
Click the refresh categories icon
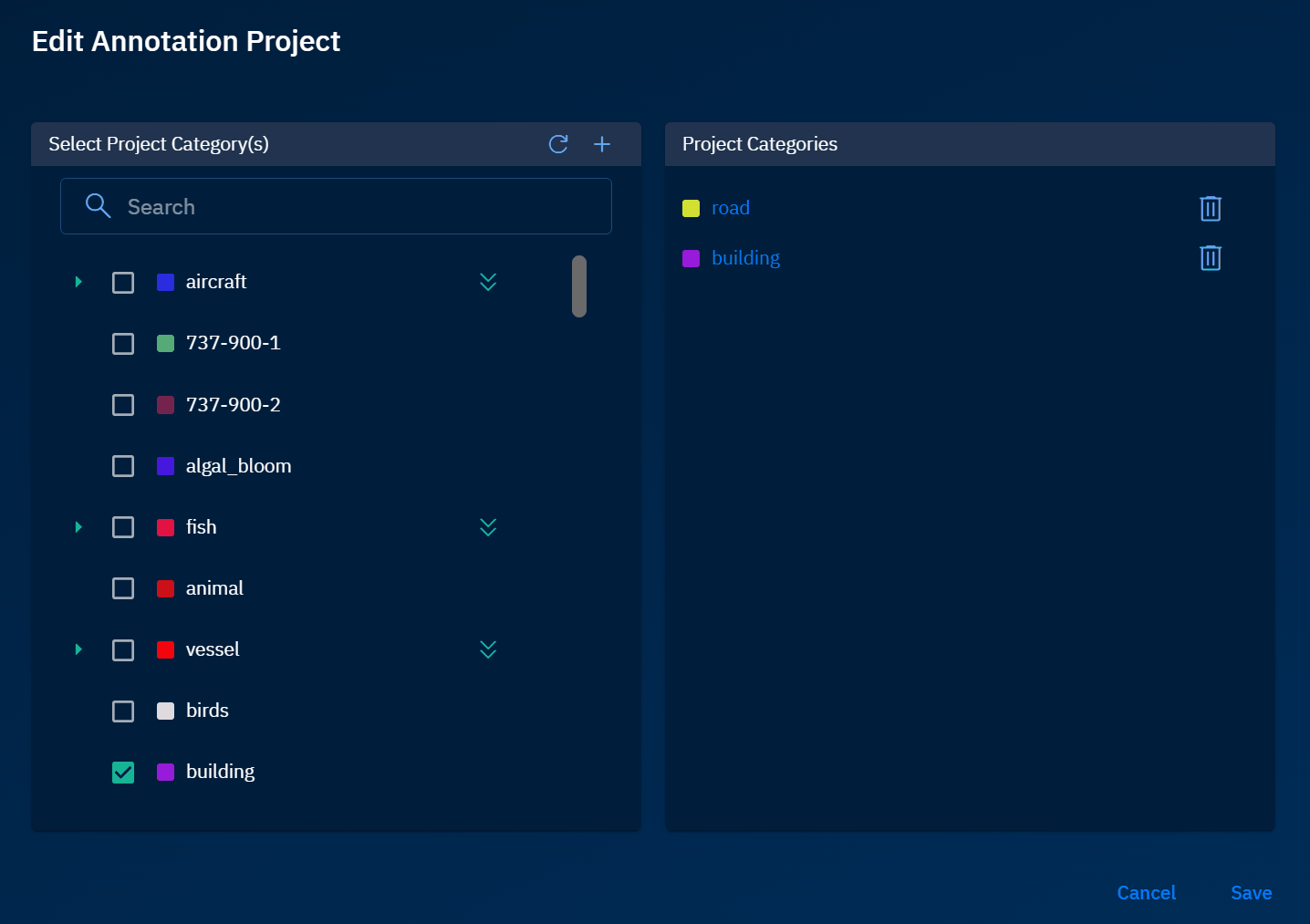pos(558,144)
